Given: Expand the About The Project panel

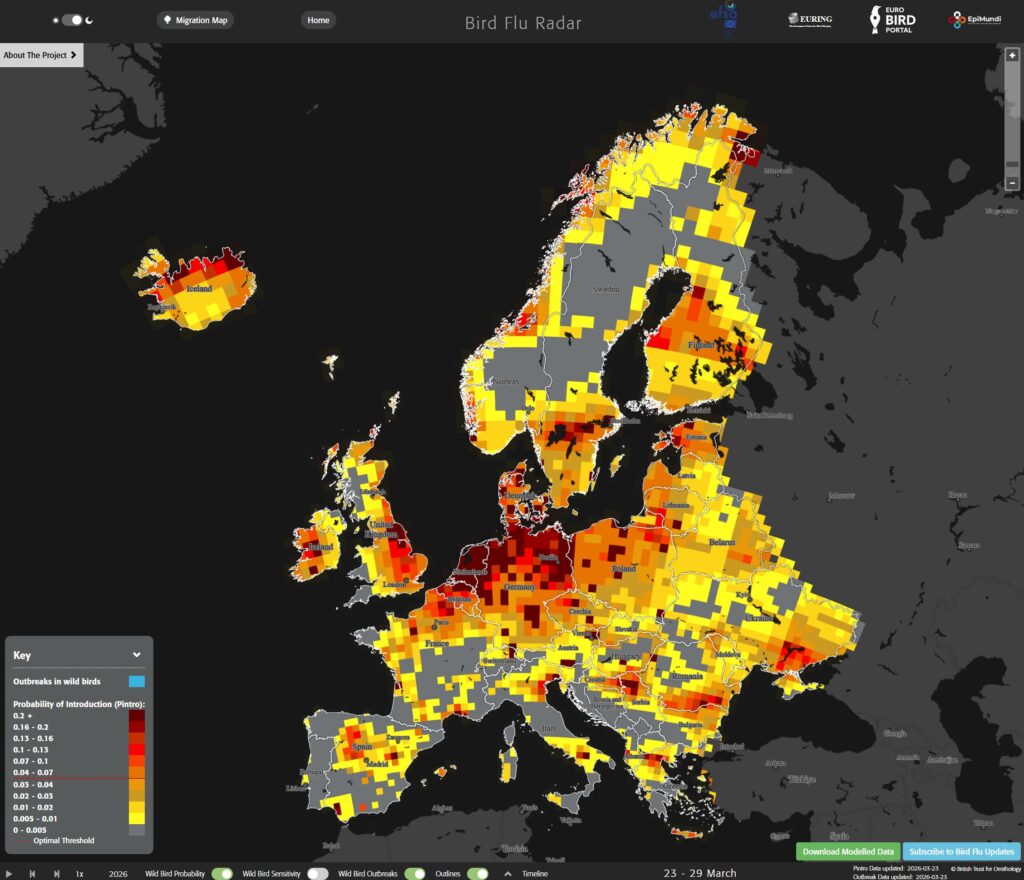Looking at the screenshot, I should [x=41, y=56].
